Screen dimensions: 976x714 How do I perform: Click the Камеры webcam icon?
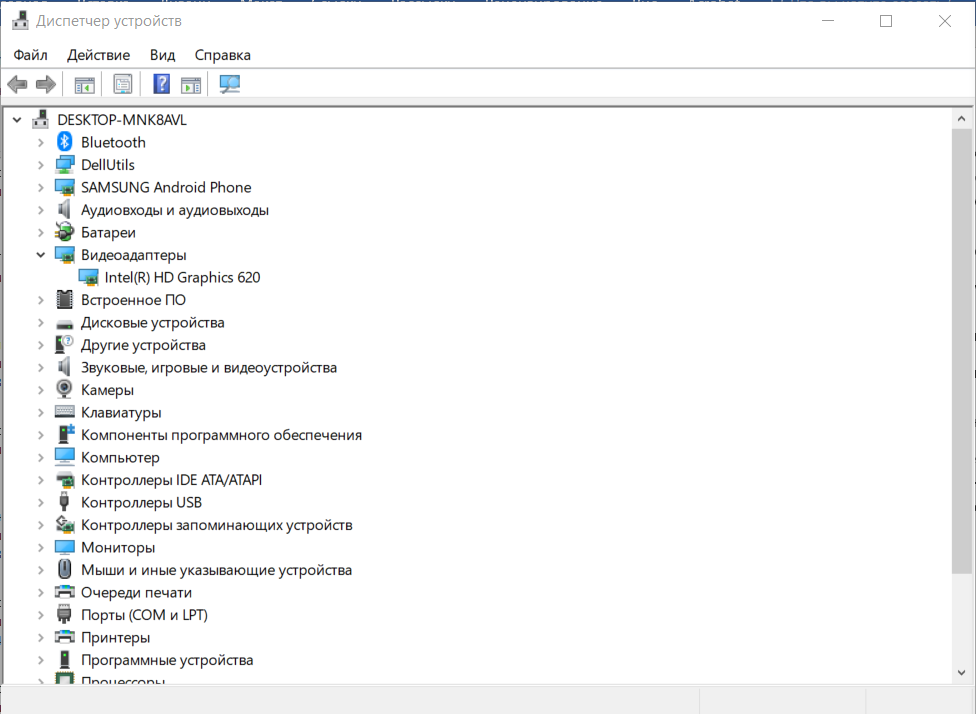[65, 390]
